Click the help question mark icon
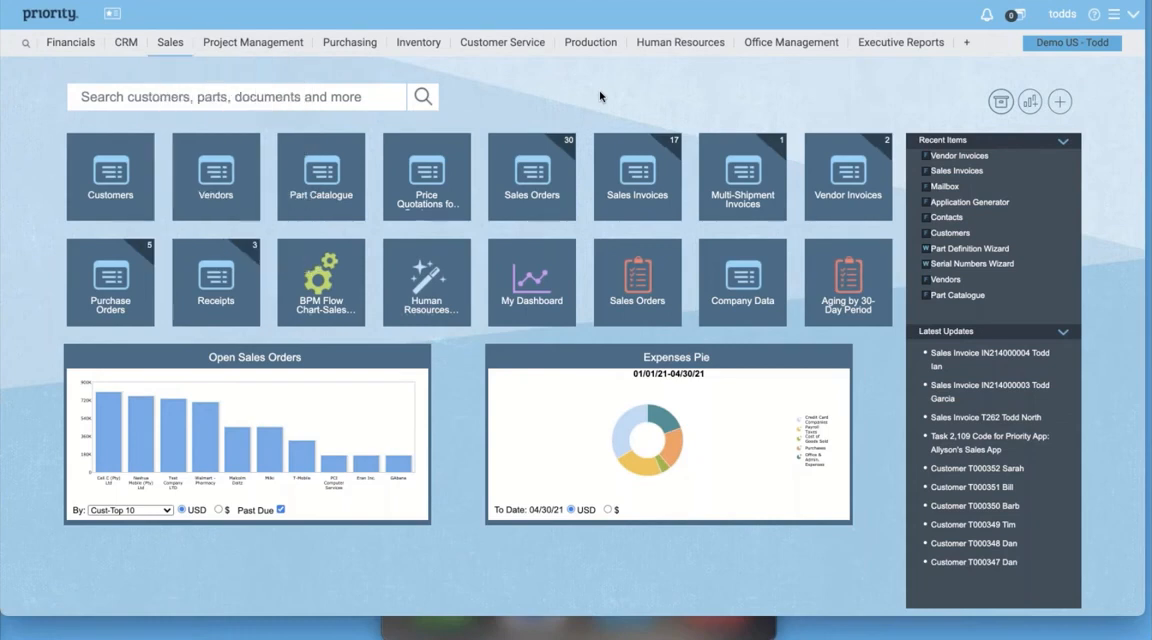Viewport: 1152px width, 640px height. (x=1094, y=14)
